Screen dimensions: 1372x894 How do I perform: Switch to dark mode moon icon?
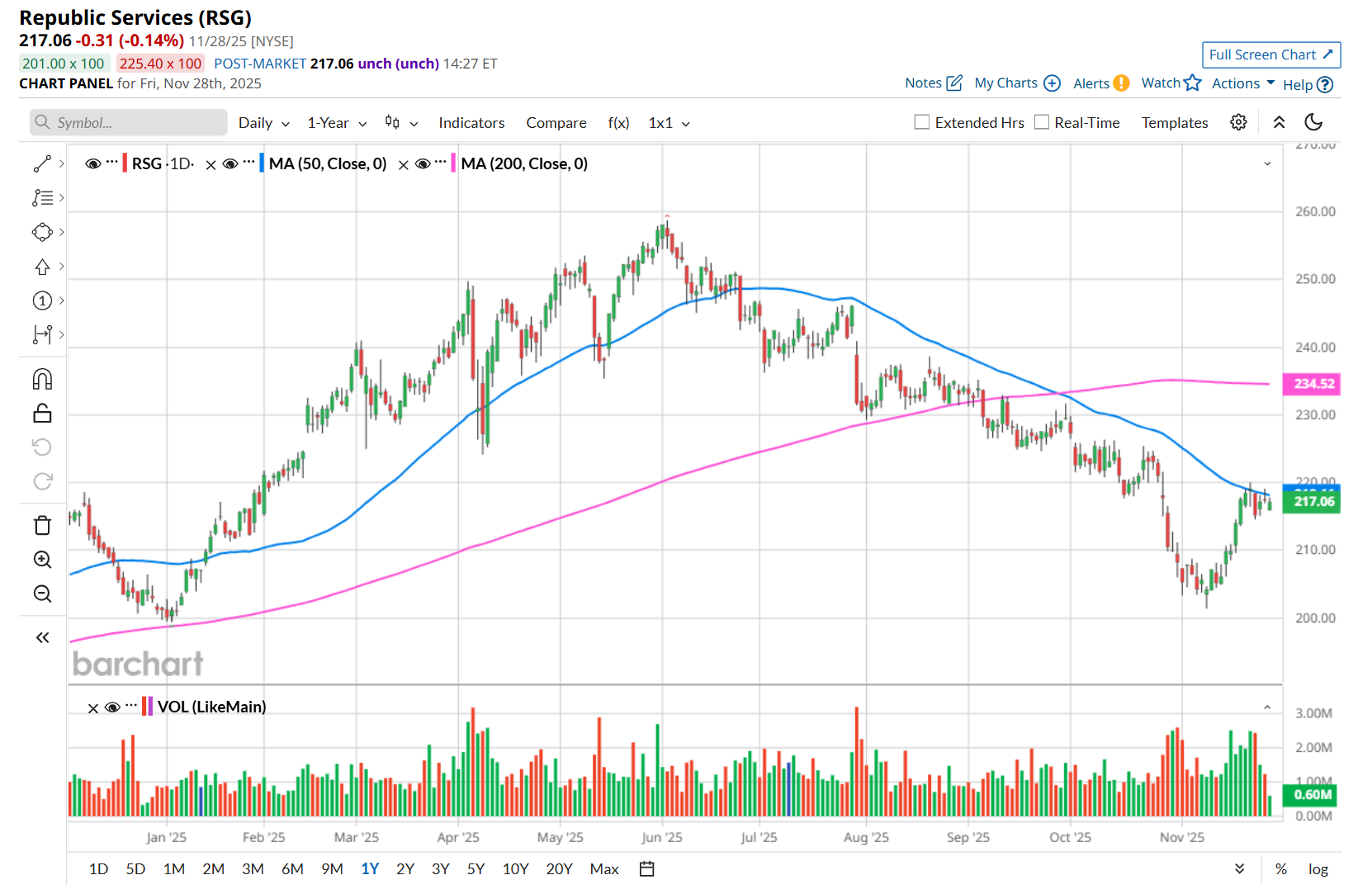(1313, 122)
